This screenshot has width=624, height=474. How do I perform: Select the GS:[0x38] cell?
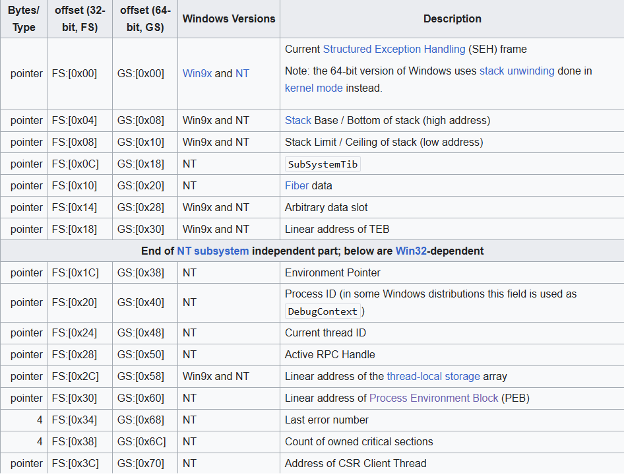pos(145,273)
